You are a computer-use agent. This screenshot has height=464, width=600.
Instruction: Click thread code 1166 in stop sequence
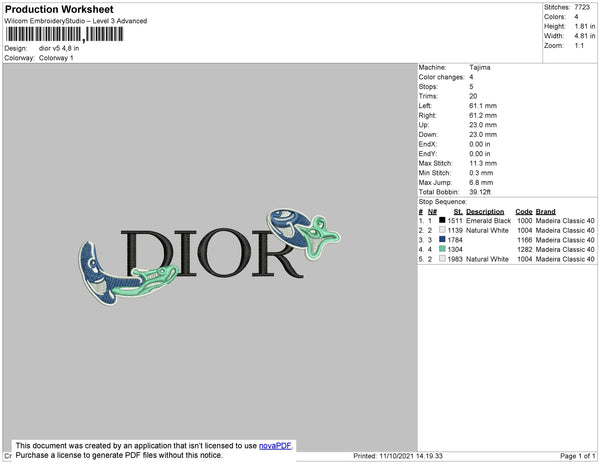[x=525, y=240]
